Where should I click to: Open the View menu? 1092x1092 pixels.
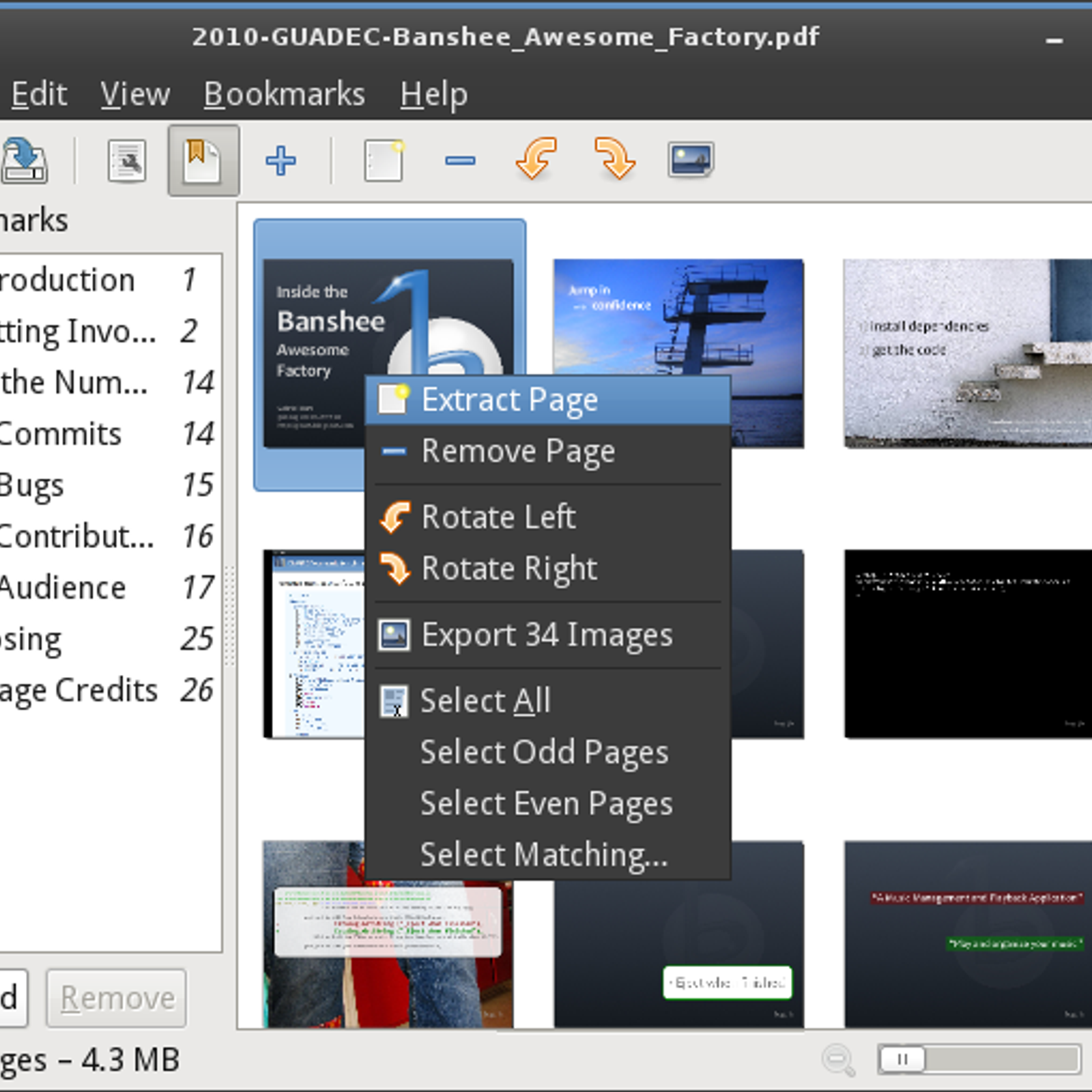[x=135, y=94]
